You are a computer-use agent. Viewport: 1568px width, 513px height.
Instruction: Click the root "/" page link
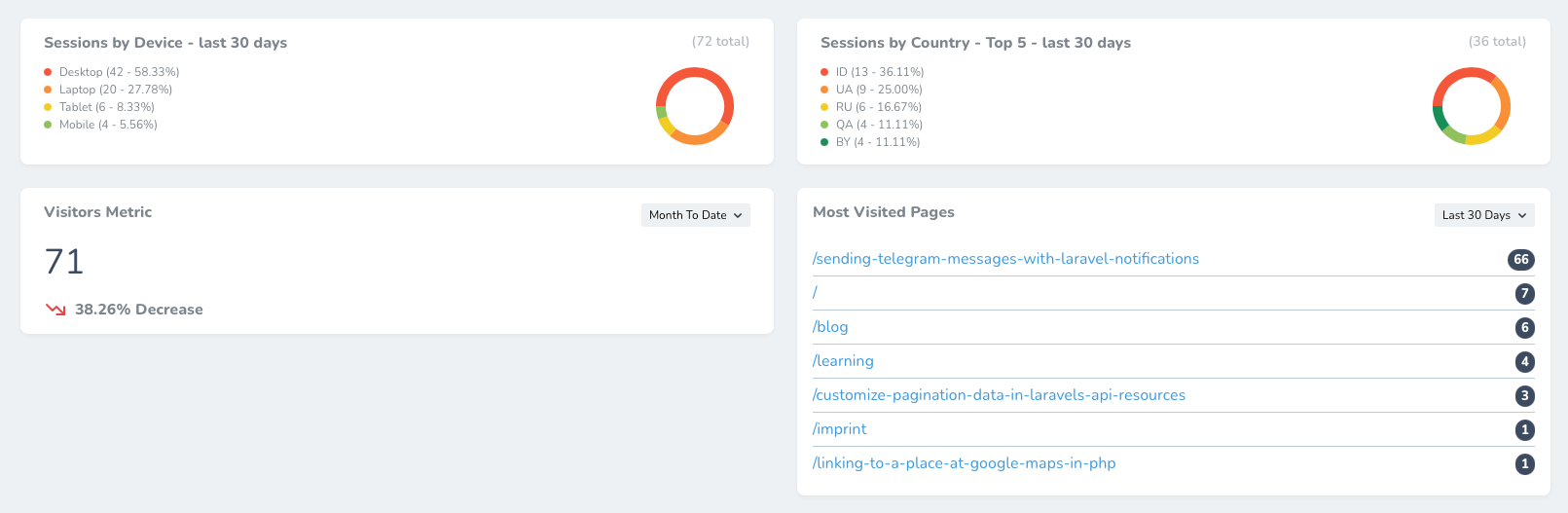pyautogui.click(x=816, y=293)
